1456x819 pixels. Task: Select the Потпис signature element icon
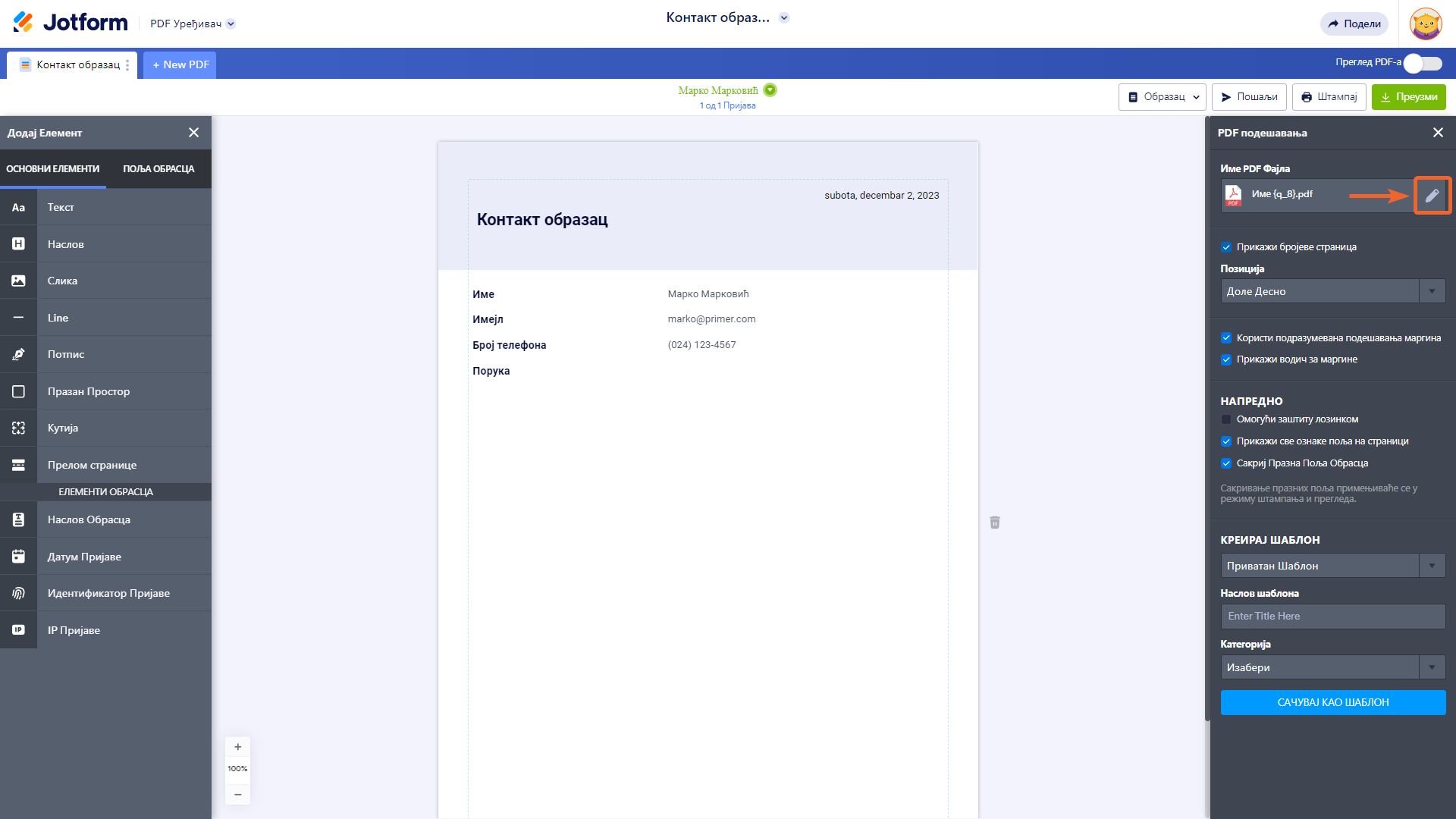click(18, 354)
